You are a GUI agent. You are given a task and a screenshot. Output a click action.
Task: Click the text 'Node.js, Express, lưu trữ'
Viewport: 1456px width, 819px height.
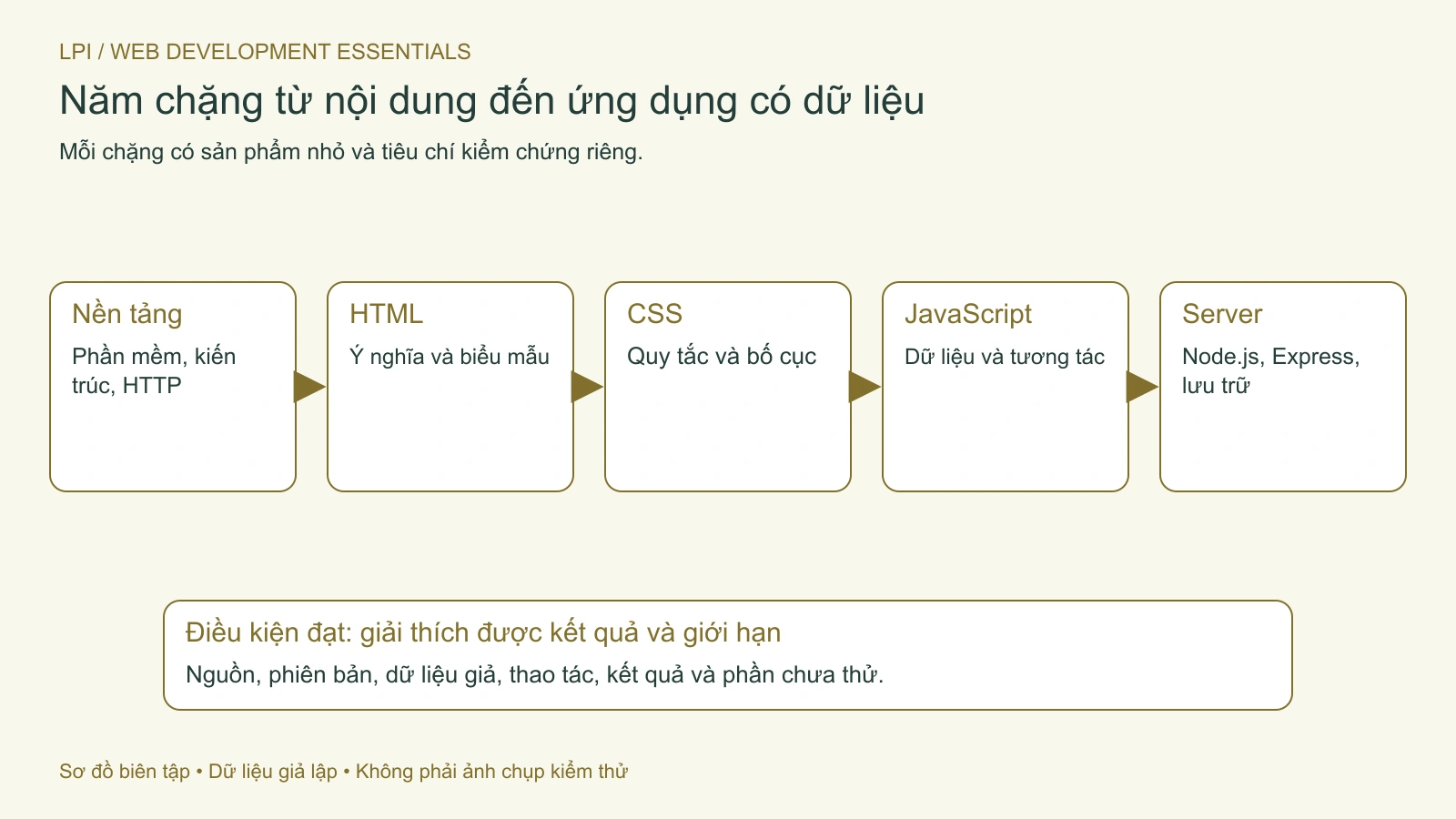pos(1271,370)
